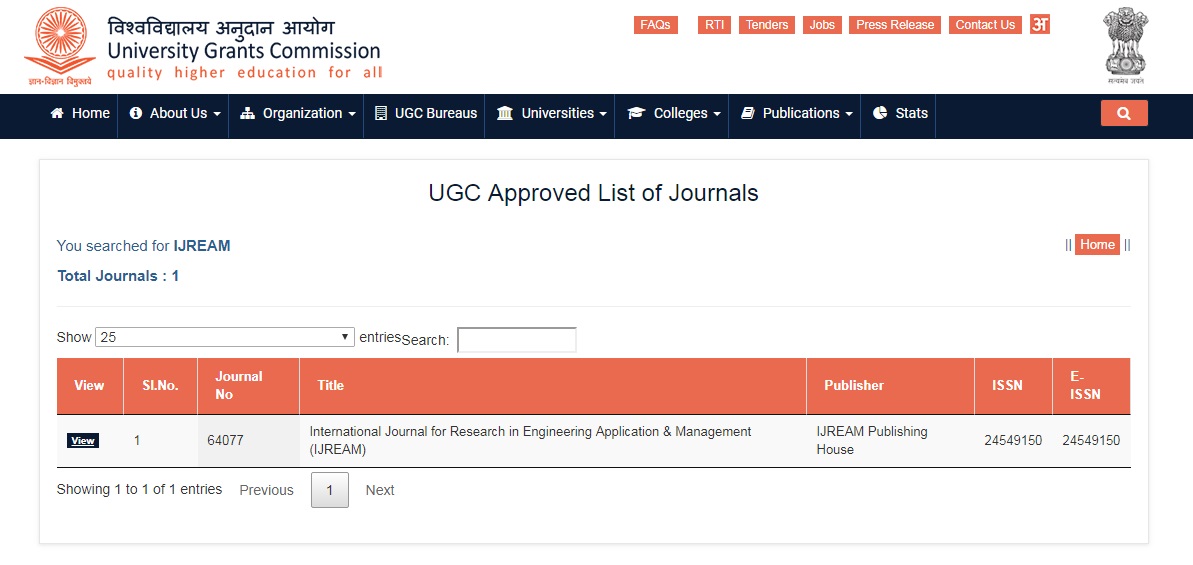Viewport: 1193px width, 565px height.
Task: Focus the table Search input field
Action: 517,340
